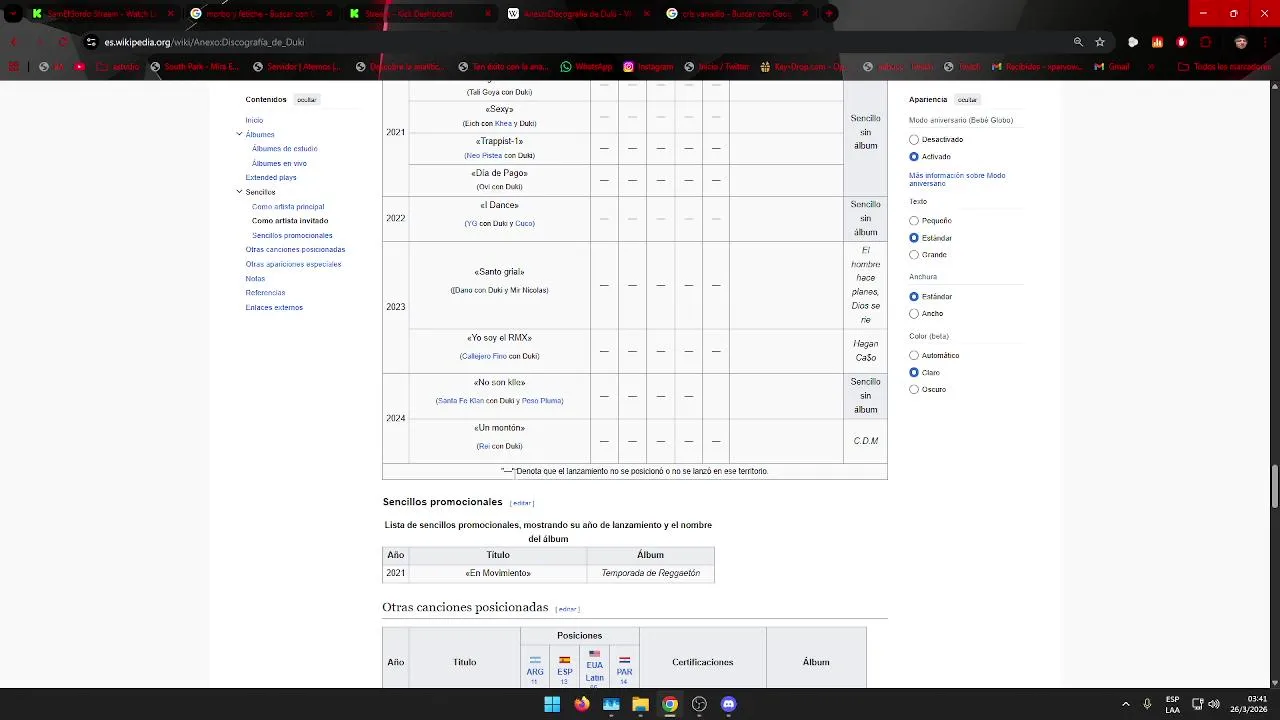Open the Gmail bookmark
1280x720 pixels.
[1110, 67]
